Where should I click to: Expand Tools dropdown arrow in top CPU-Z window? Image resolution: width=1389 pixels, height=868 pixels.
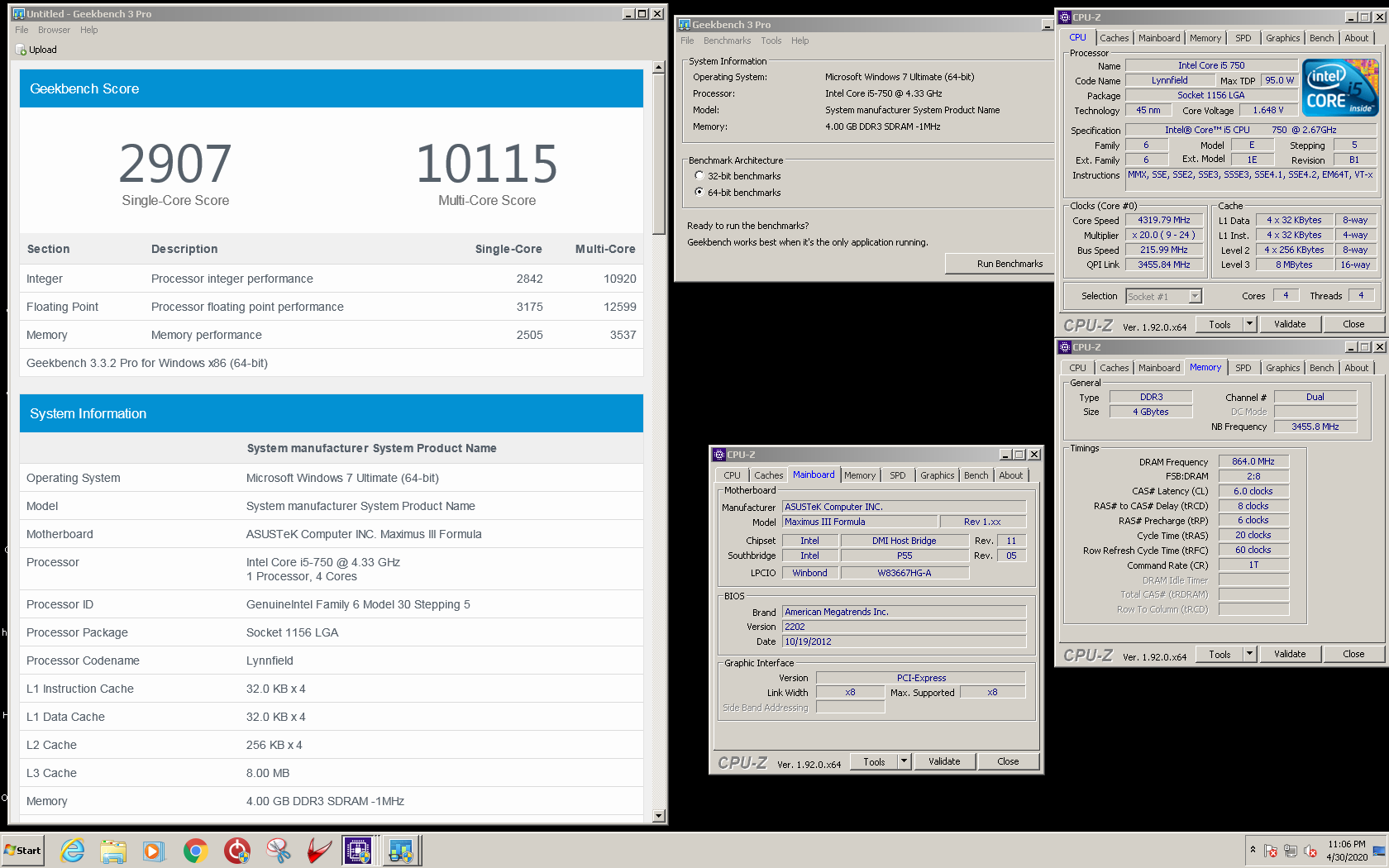1249,324
